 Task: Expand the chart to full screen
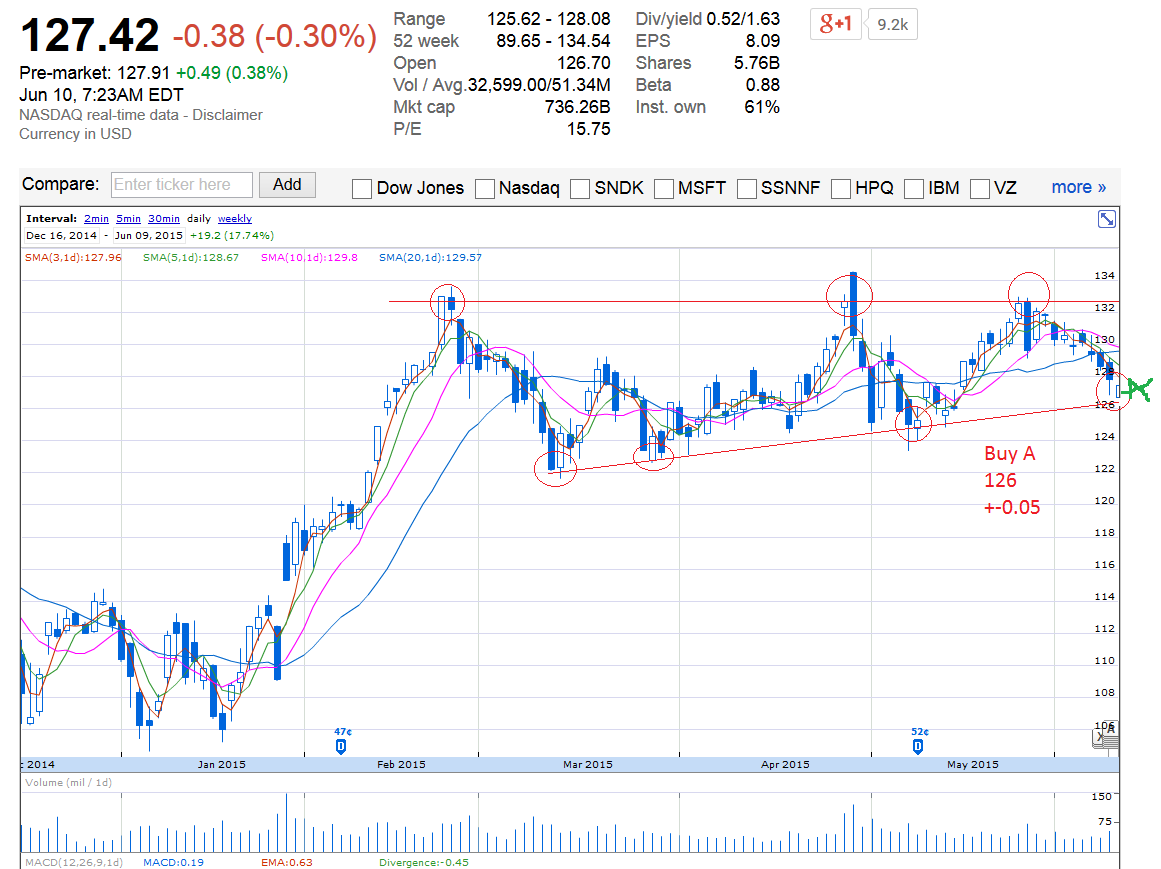[1107, 219]
